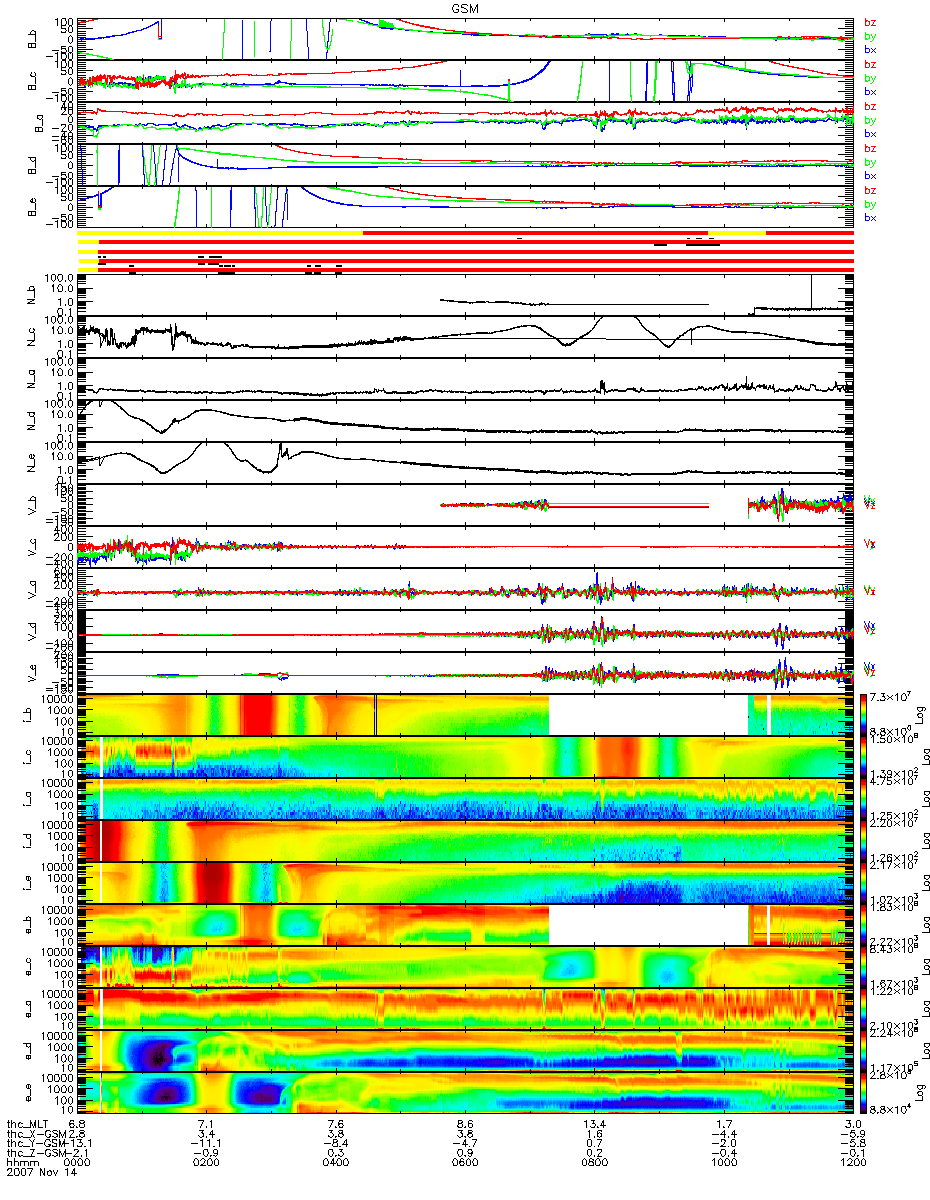This screenshot has height=1200, width=930.
Task: Click the 1000 time tick label
Action: tap(723, 1163)
